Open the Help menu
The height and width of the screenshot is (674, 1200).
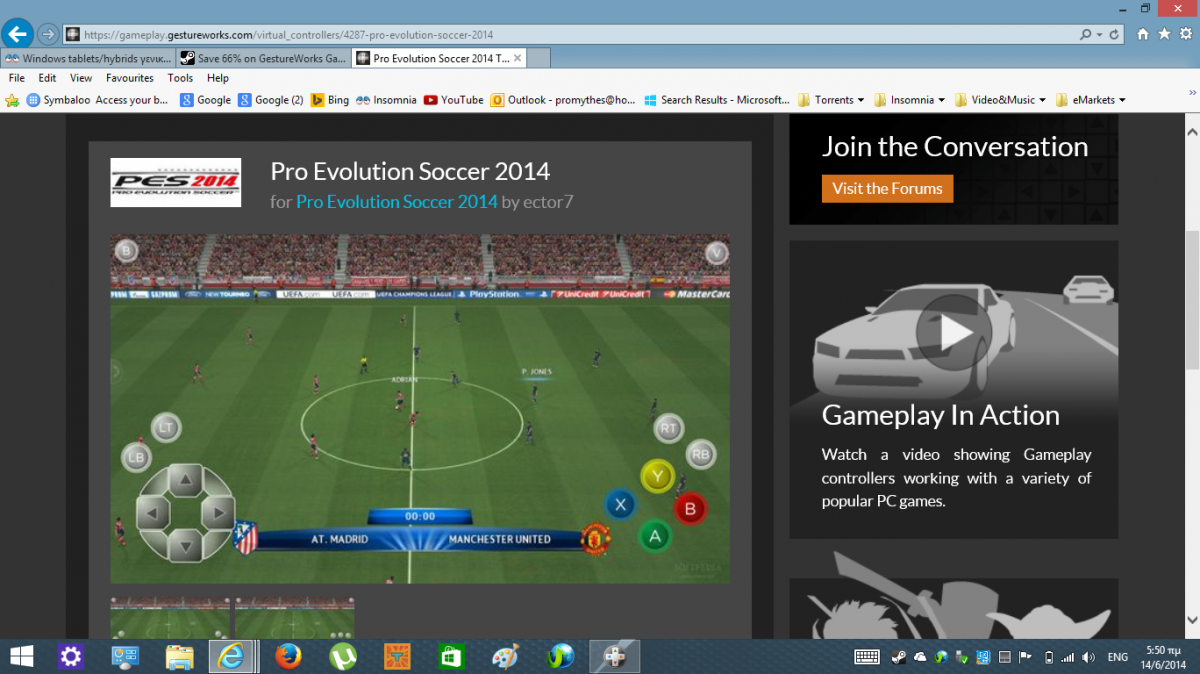[x=218, y=78]
